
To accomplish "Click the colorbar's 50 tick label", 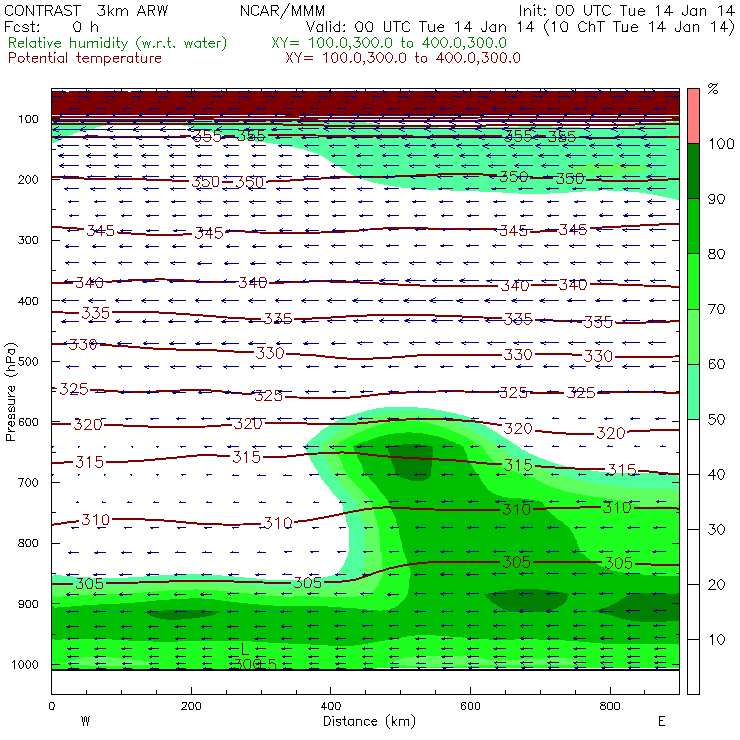I will click(x=716, y=420).
